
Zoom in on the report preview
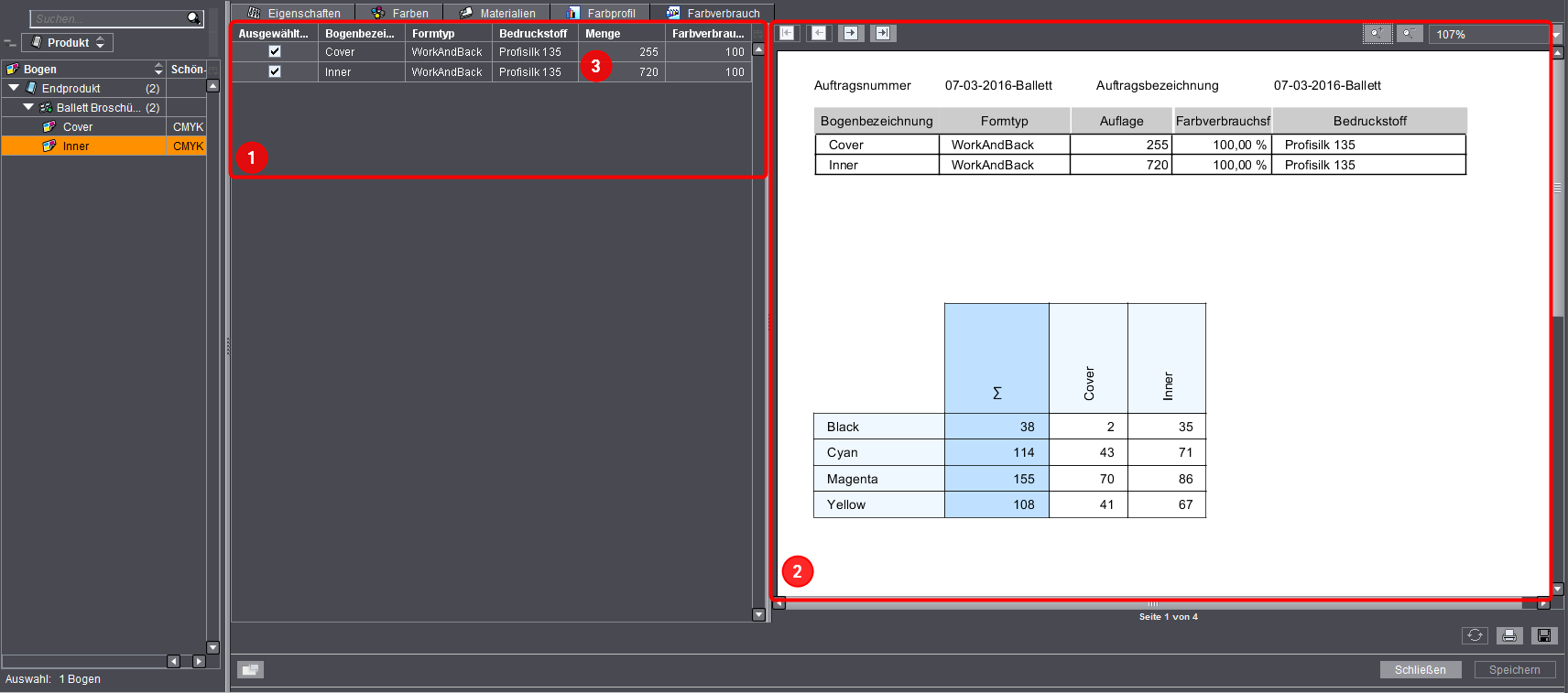[1377, 34]
